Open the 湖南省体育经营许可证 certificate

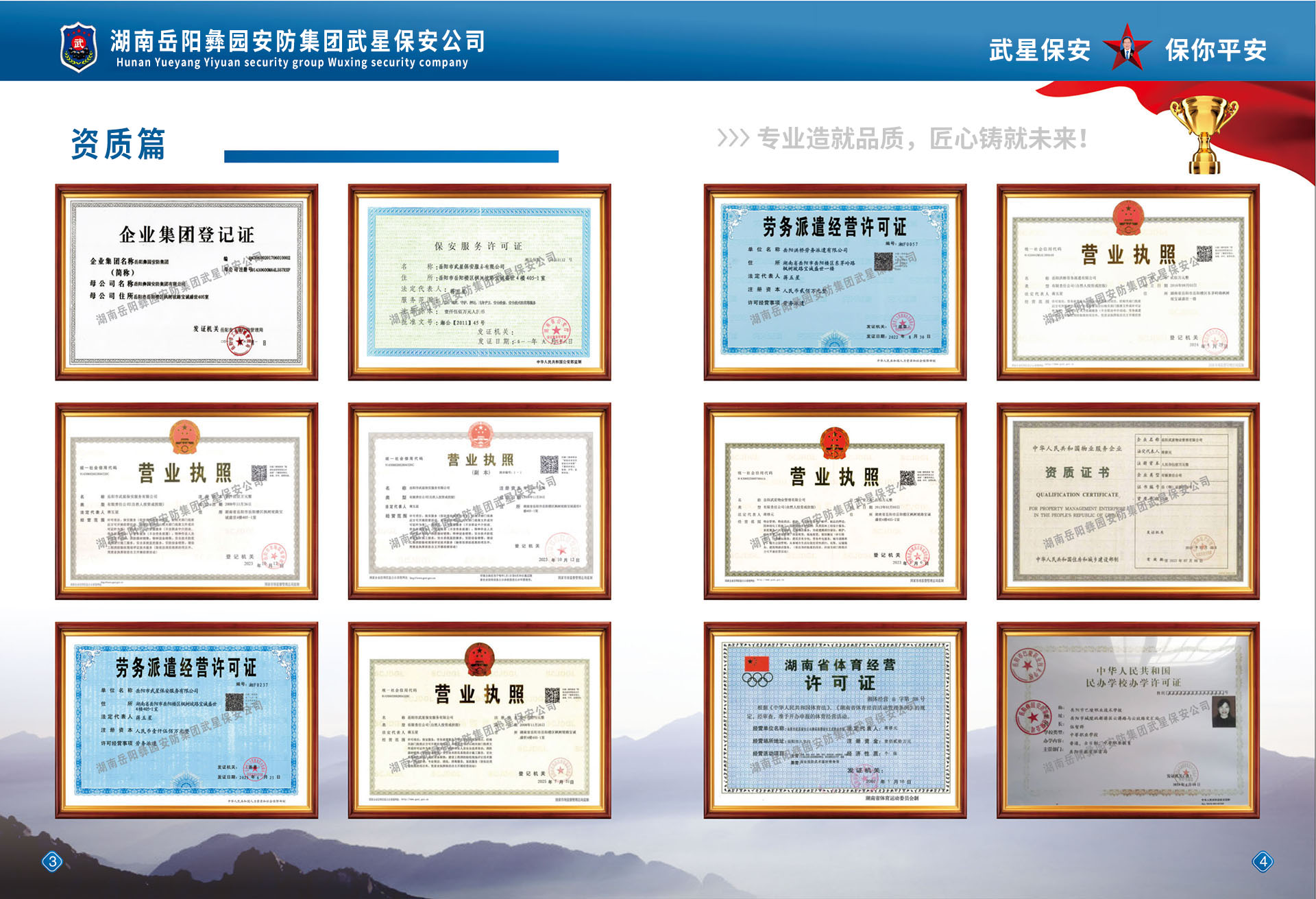(x=835, y=720)
